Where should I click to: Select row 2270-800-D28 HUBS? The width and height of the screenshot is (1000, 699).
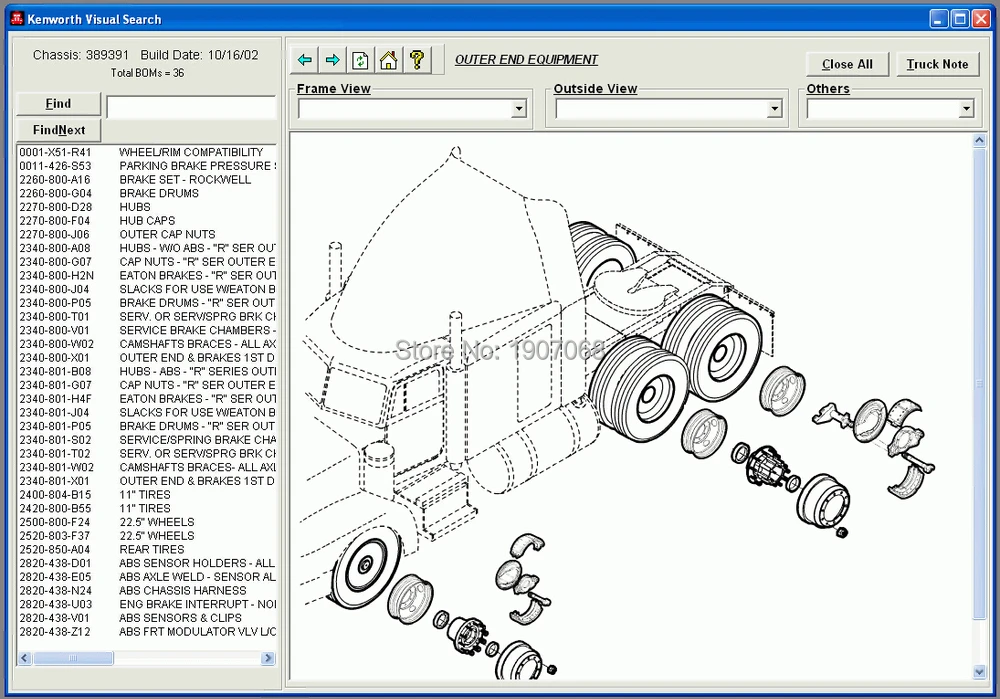pos(147,207)
